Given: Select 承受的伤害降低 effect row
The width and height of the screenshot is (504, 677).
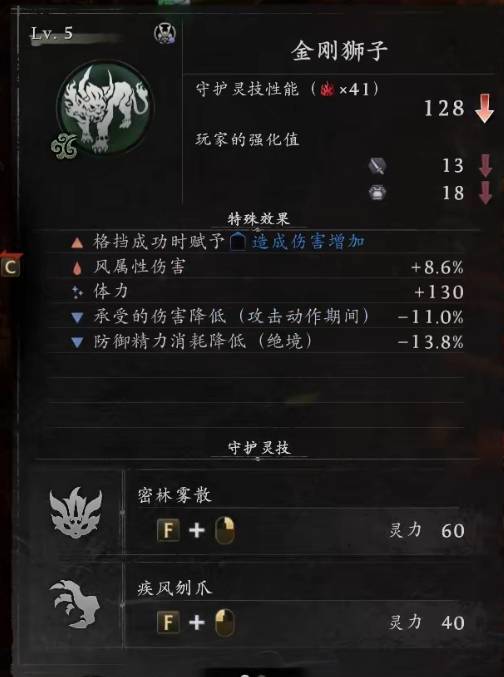Looking at the screenshot, I should [x=268, y=317].
